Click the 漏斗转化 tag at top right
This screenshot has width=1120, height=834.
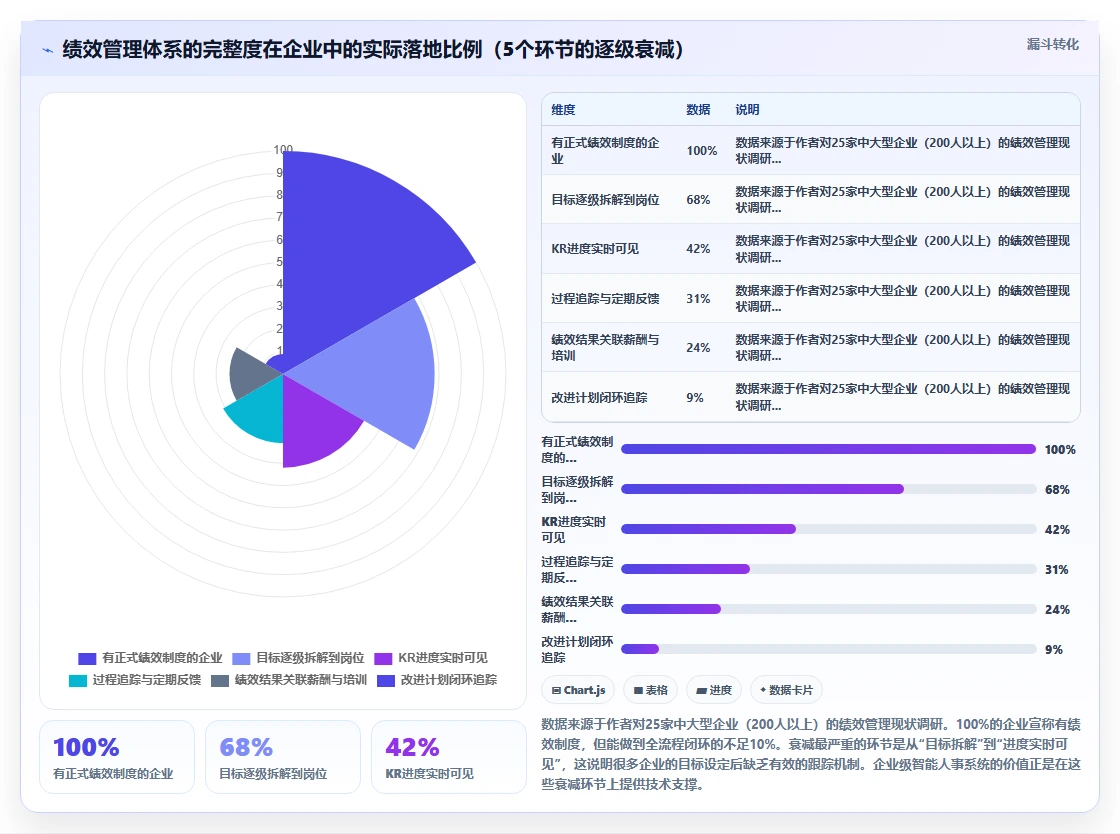click(x=1052, y=44)
